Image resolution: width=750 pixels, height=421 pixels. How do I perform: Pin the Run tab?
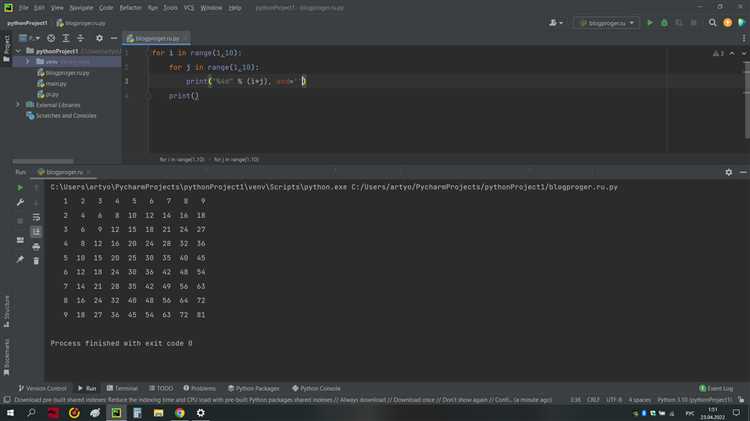coord(20,260)
